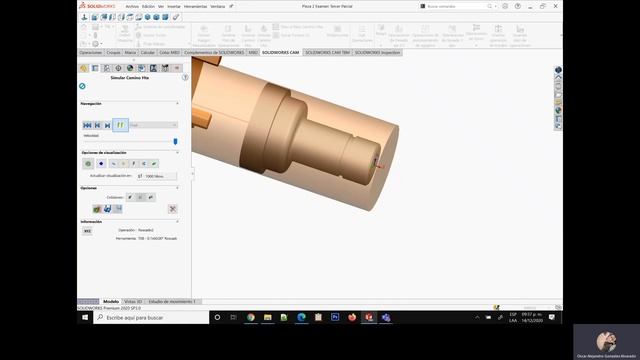This screenshot has width=640, height=360.
Task: Open the DimXpertManager tab icon
Action: tap(118, 68)
